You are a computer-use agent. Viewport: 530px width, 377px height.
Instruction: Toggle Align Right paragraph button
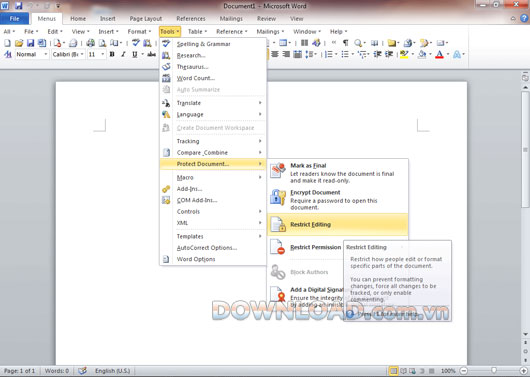click(x=286, y=54)
